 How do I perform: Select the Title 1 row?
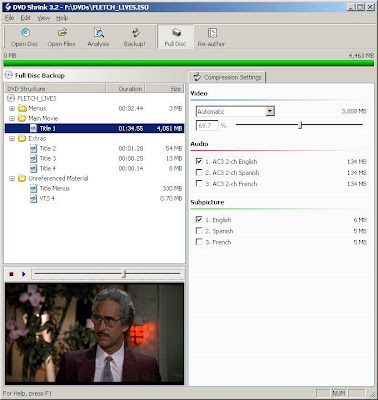pos(94,128)
